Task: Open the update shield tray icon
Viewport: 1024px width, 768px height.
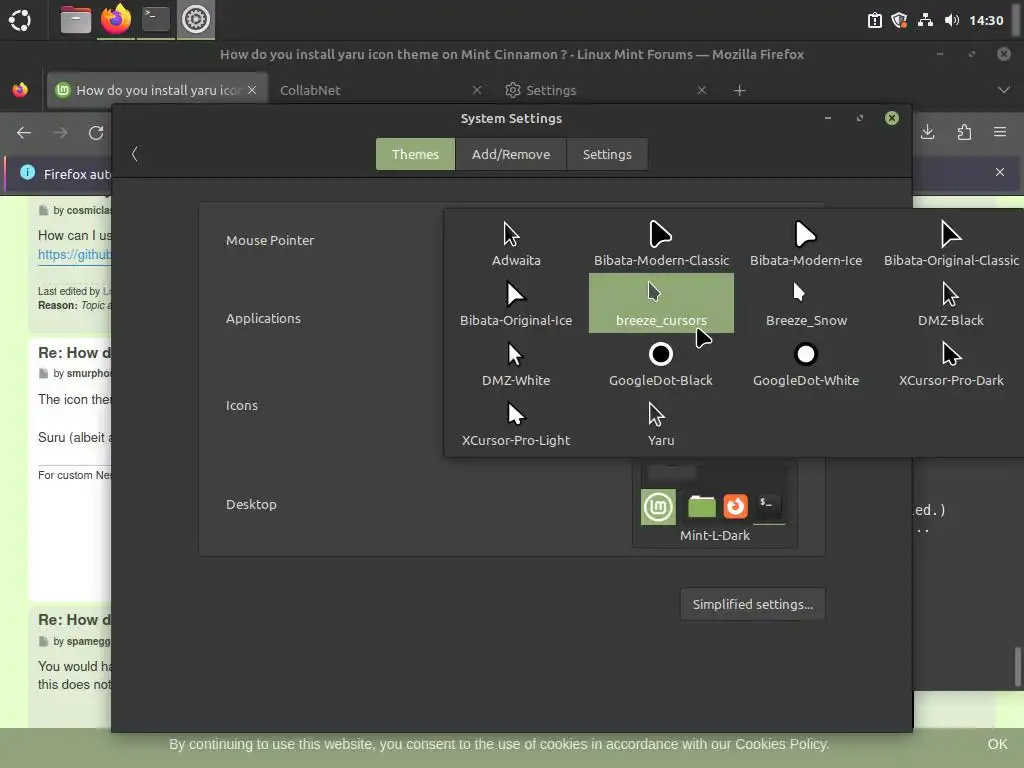Action: 900,20
